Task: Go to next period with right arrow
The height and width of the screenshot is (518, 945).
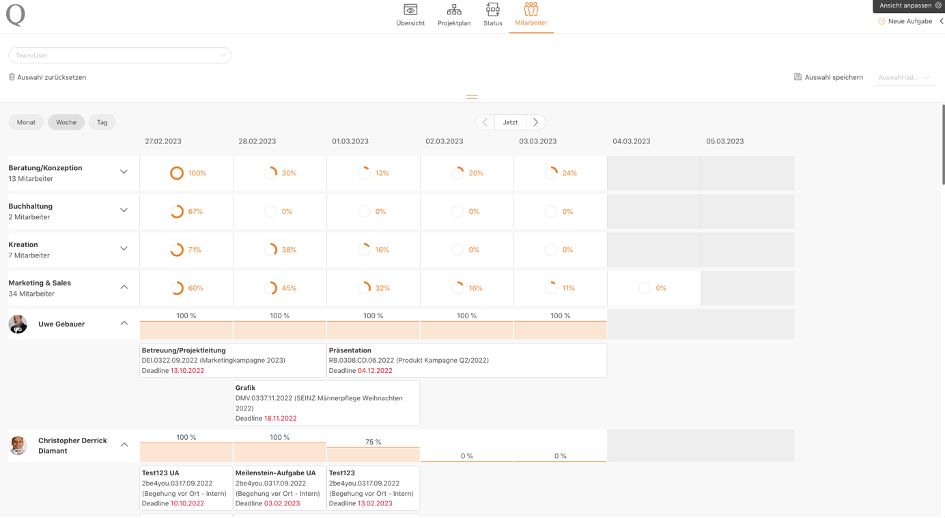Action: tap(536, 122)
